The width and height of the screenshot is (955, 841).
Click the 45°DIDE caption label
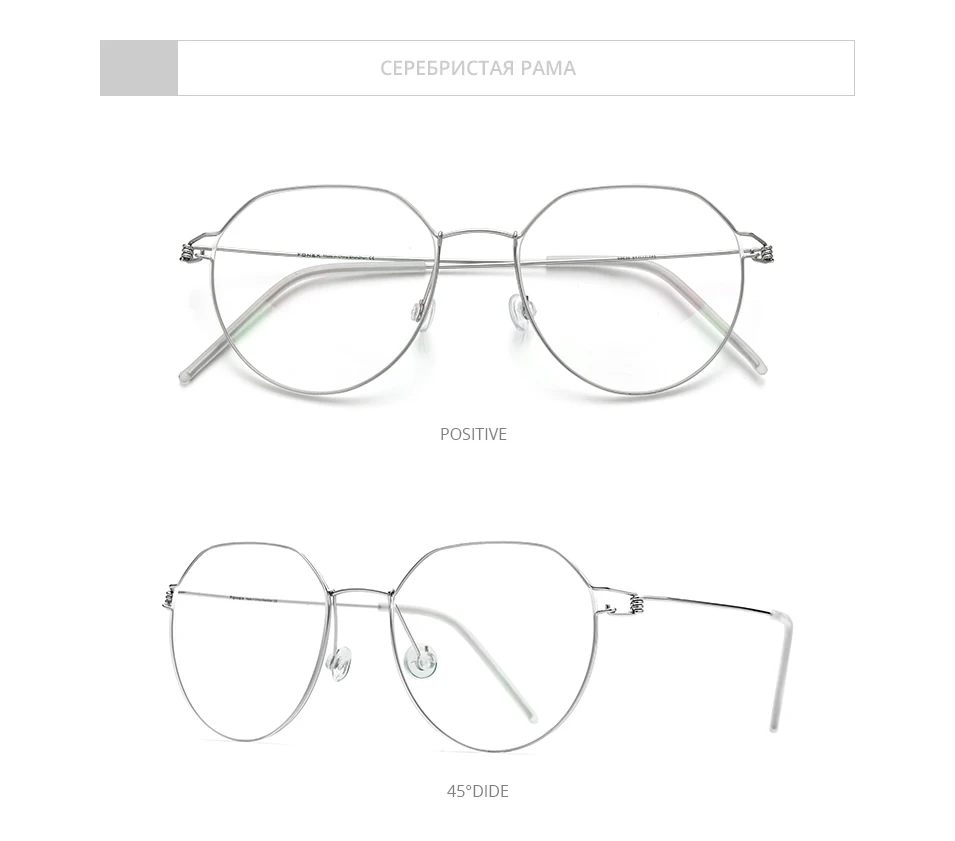click(x=478, y=791)
